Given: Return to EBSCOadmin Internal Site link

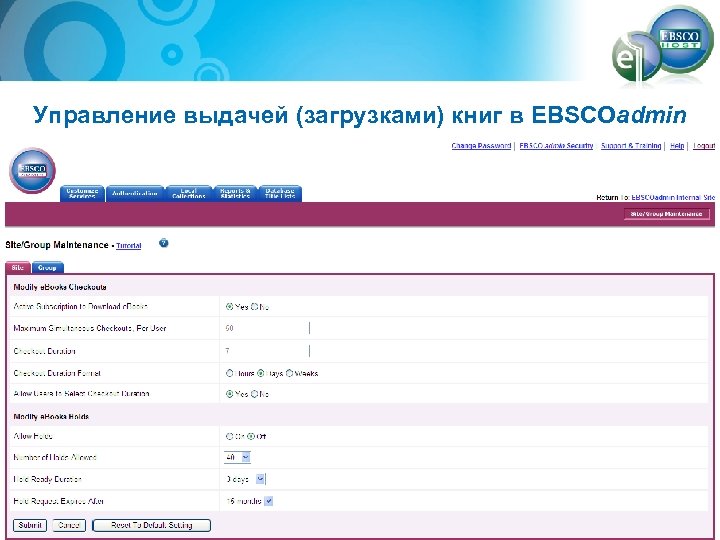Looking at the screenshot, I should coord(673,197).
